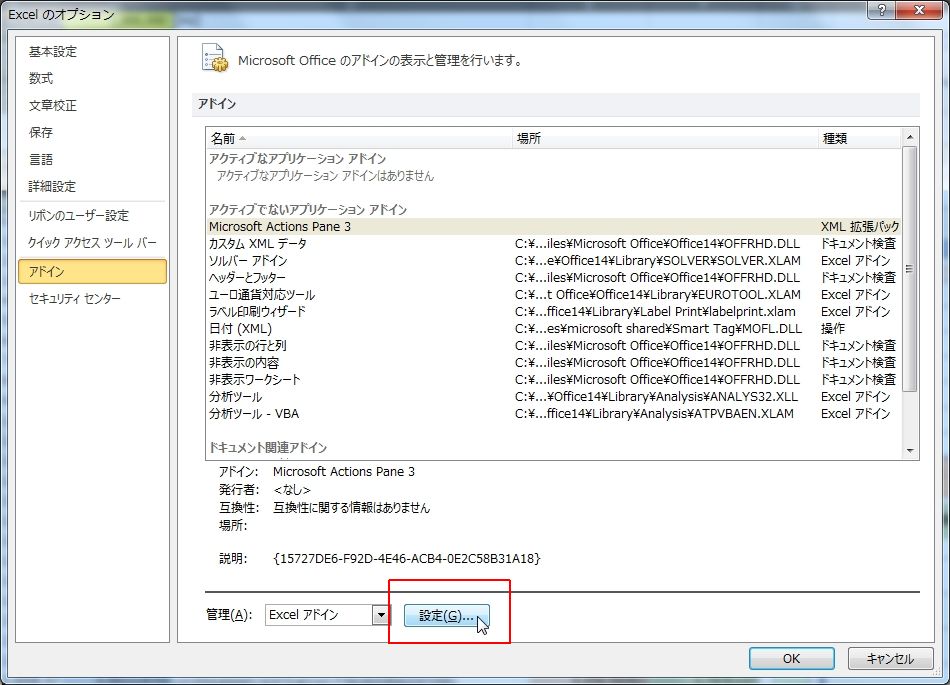Click the add-in list scrollbar thumb
The image size is (950, 685).
pos(910,268)
